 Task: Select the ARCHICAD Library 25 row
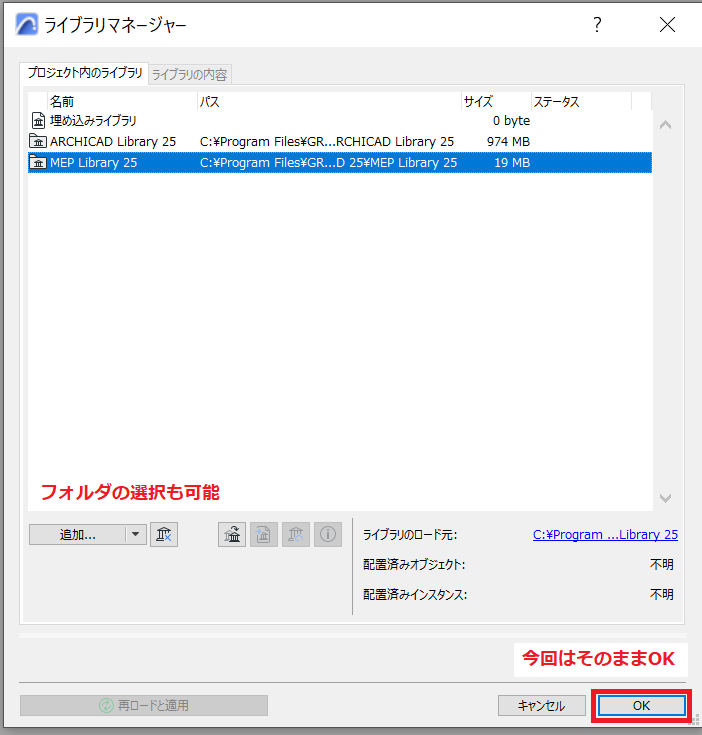[x=340, y=141]
